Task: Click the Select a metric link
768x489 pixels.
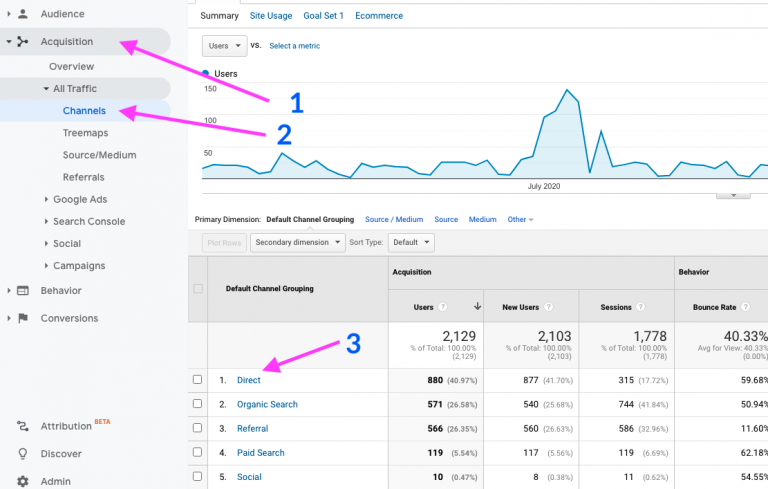Action: click(294, 46)
